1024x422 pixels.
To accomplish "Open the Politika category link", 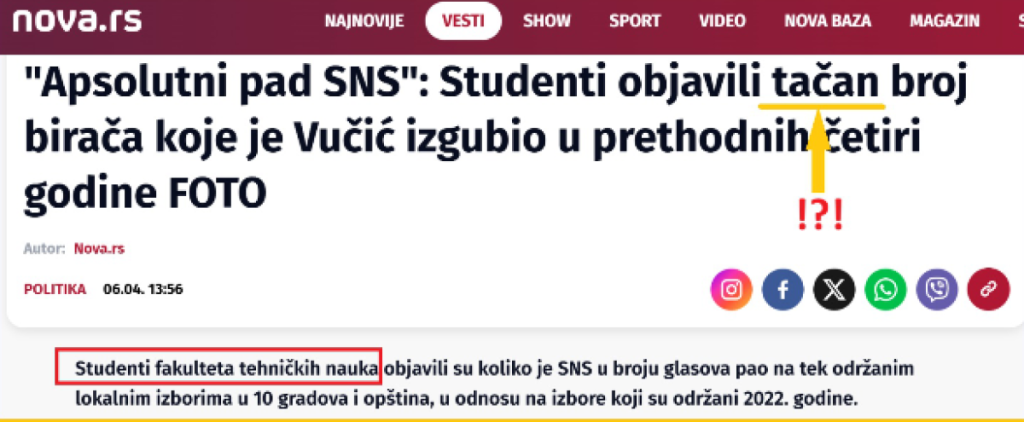I will 55,289.
